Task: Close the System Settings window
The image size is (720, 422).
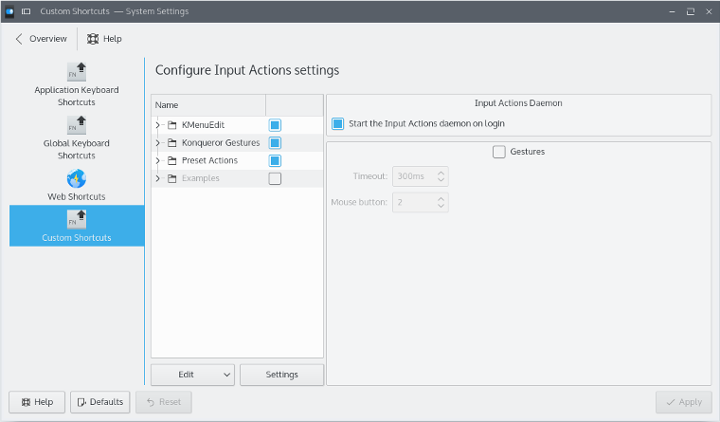Action: coord(709,11)
